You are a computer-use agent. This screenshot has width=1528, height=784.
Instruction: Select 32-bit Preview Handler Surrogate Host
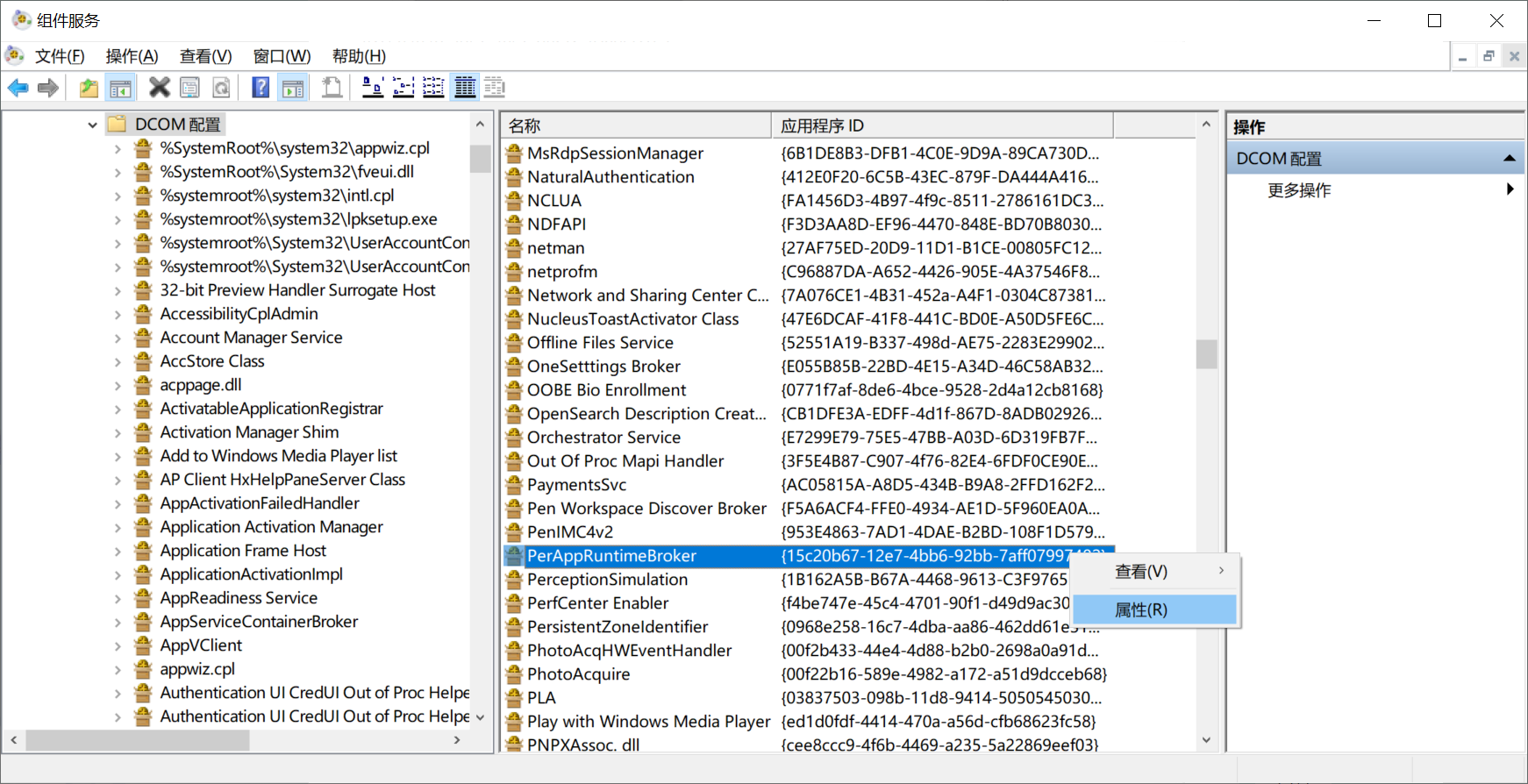coord(297,290)
